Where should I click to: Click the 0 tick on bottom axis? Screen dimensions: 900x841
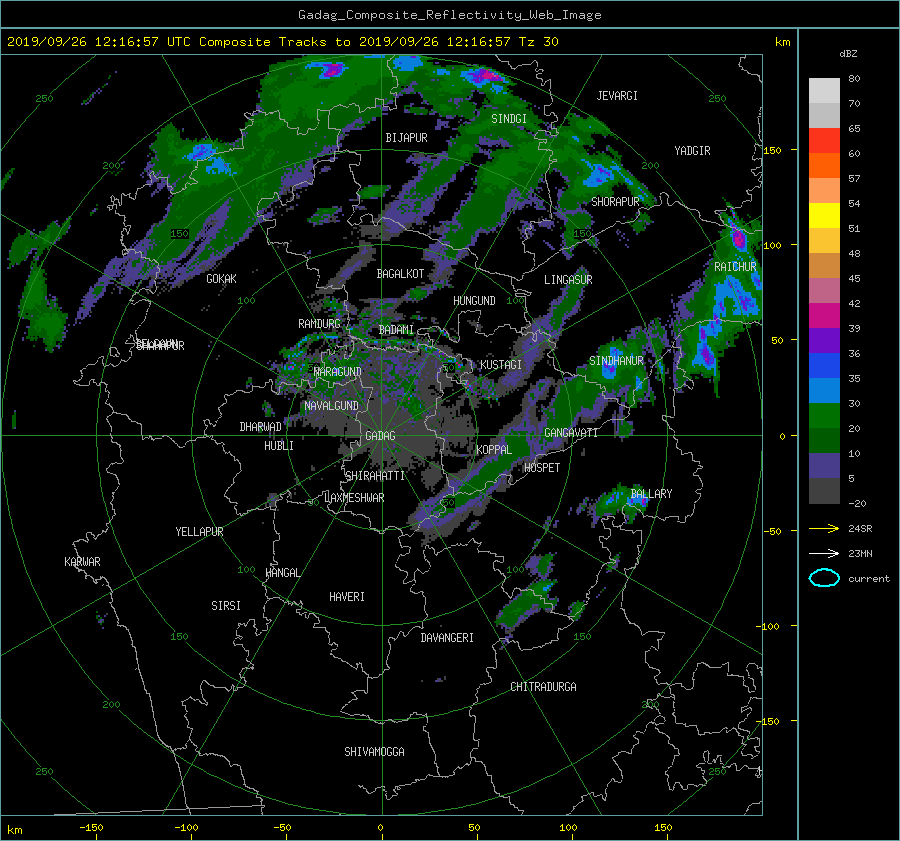pyautogui.click(x=380, y=828)
